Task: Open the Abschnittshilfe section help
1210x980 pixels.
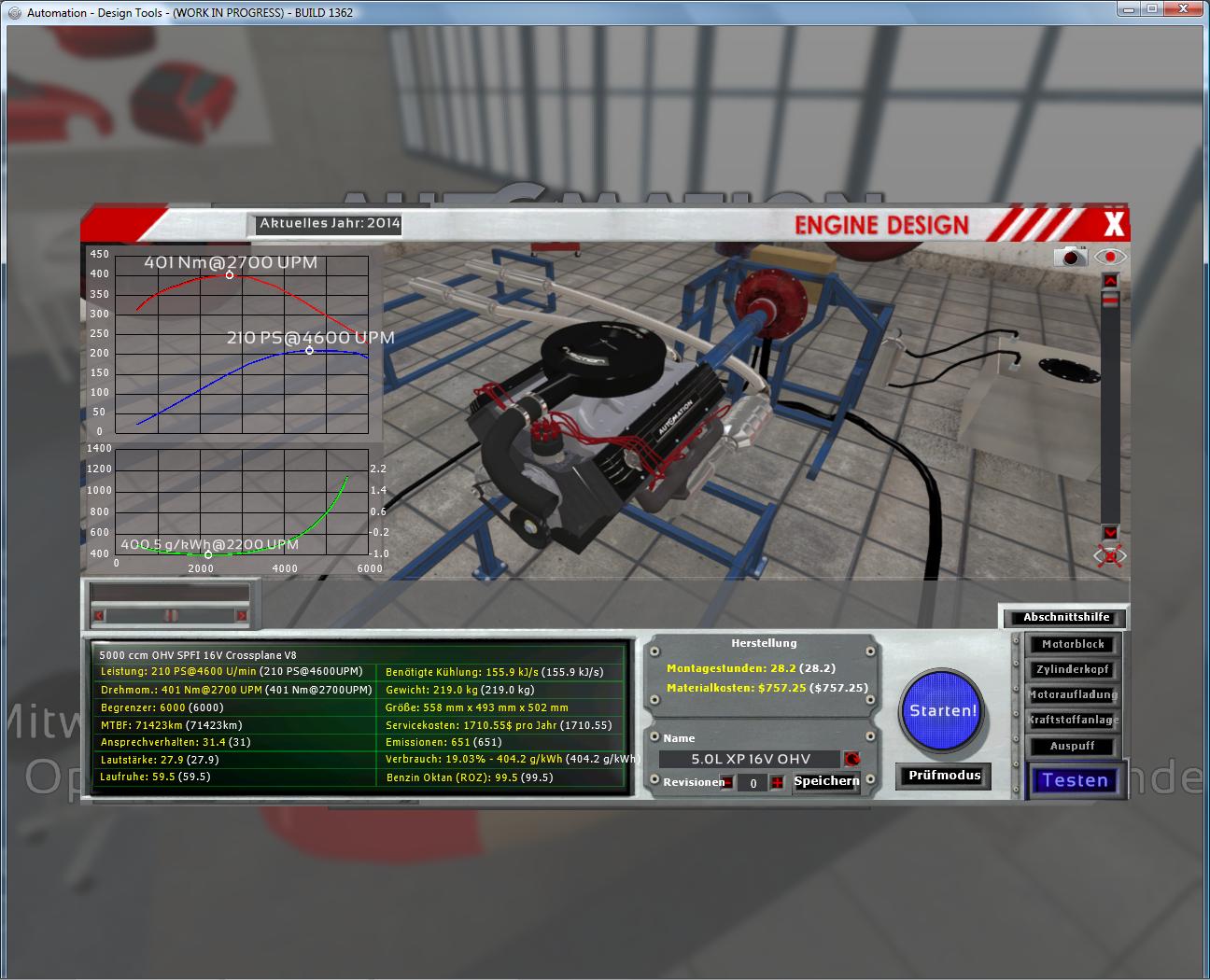Action: (x=1065, y=617)
